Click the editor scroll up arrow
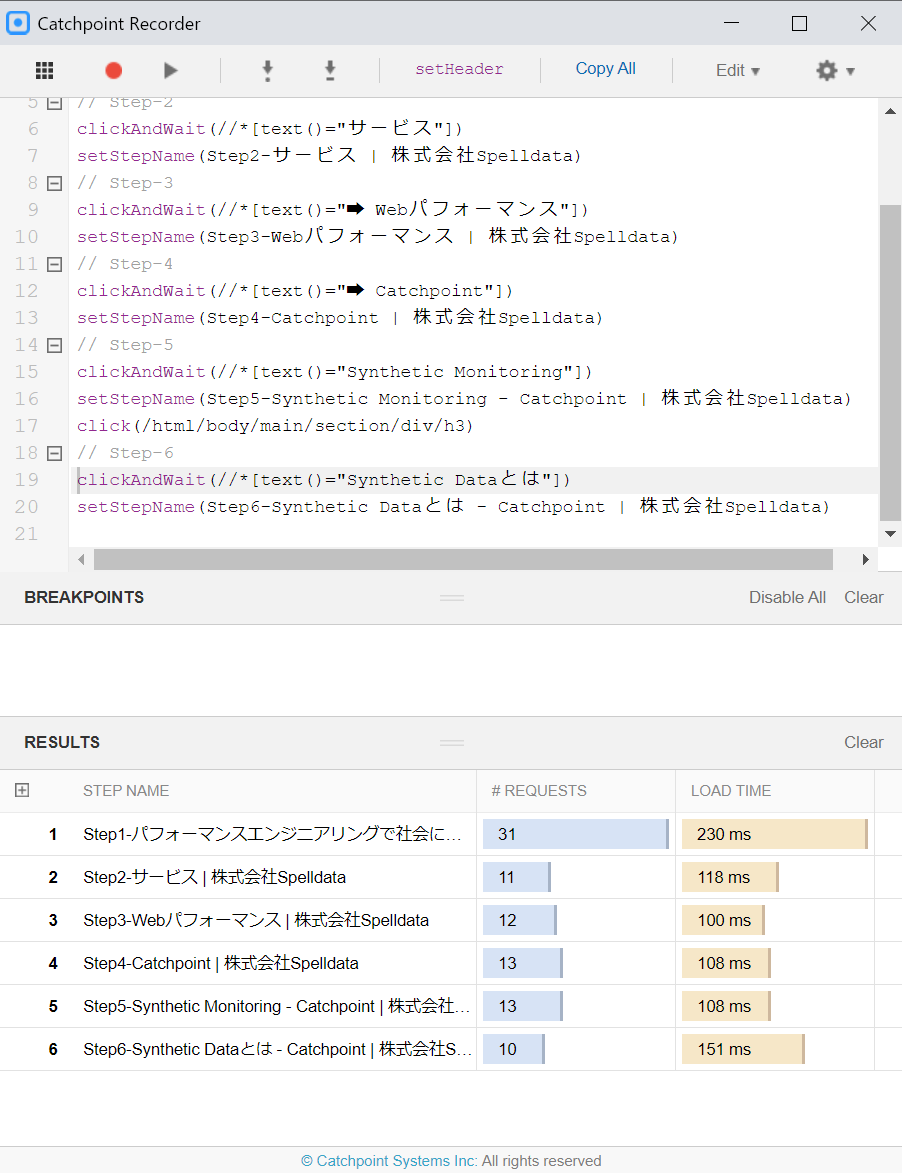The image size is (902, 1173). 890,111
